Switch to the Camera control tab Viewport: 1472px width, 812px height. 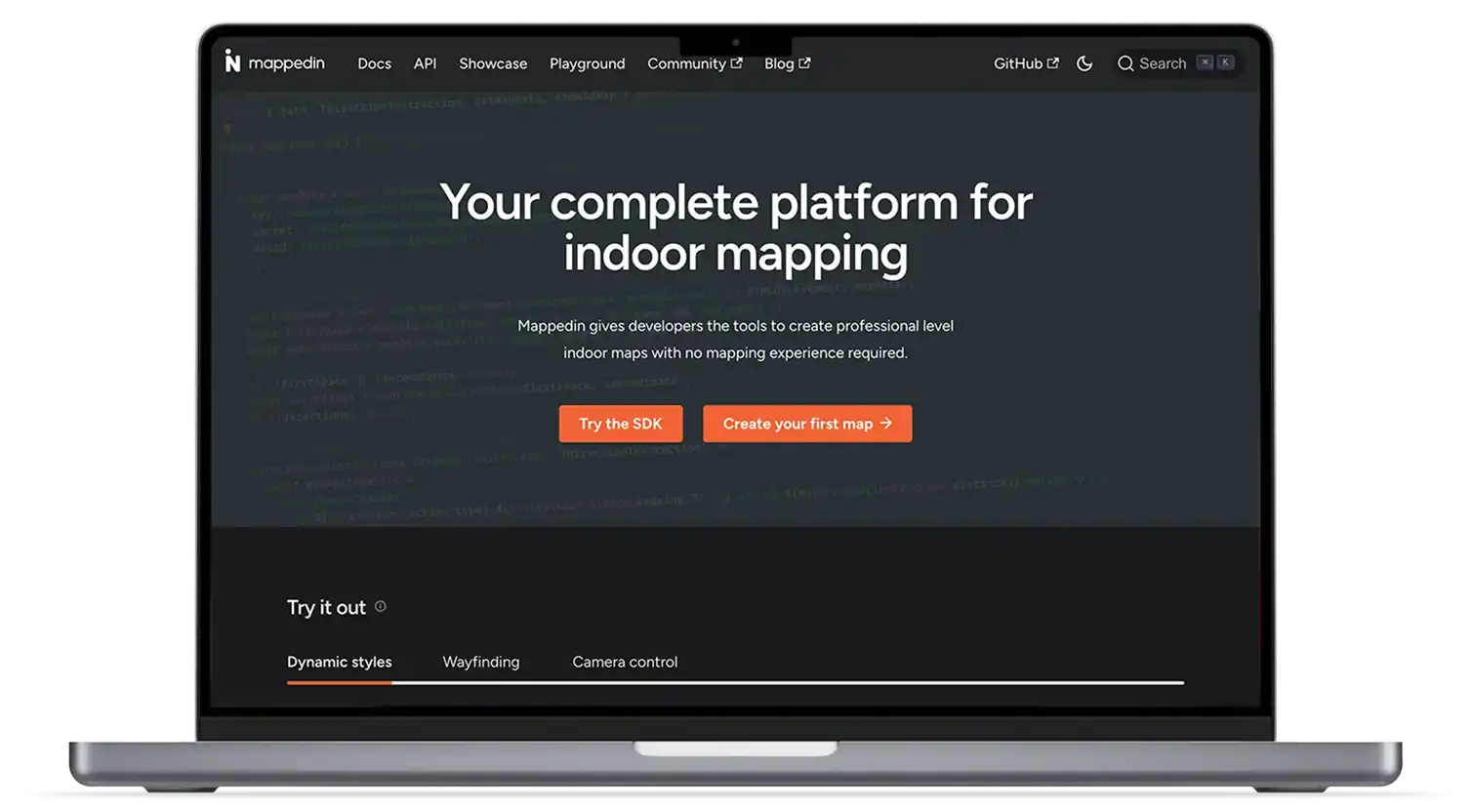(625, 662)
